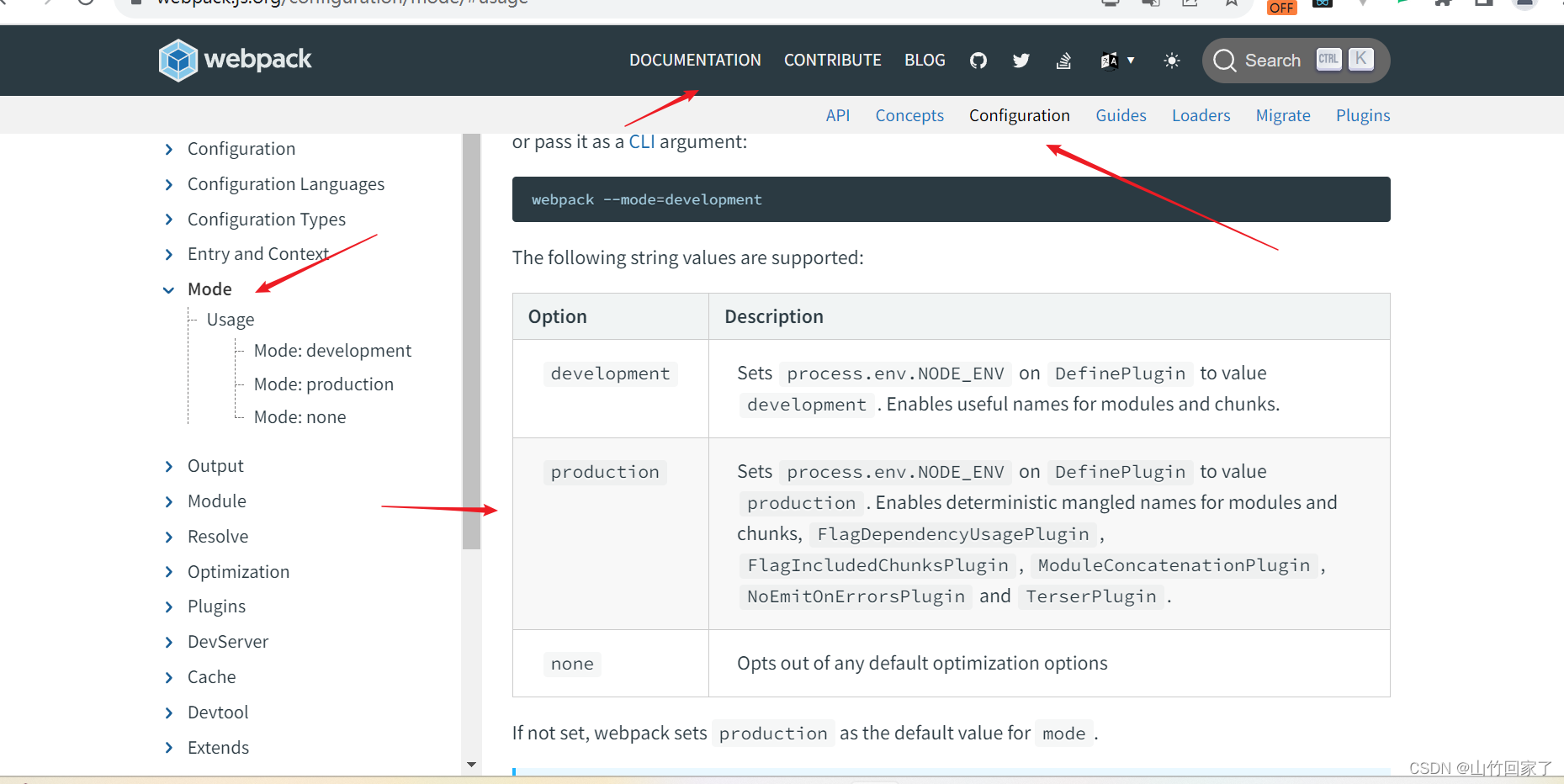Jump to Mode: development subsection
The height and width of the screenshot is (784, 1564).
coord(332,351)
